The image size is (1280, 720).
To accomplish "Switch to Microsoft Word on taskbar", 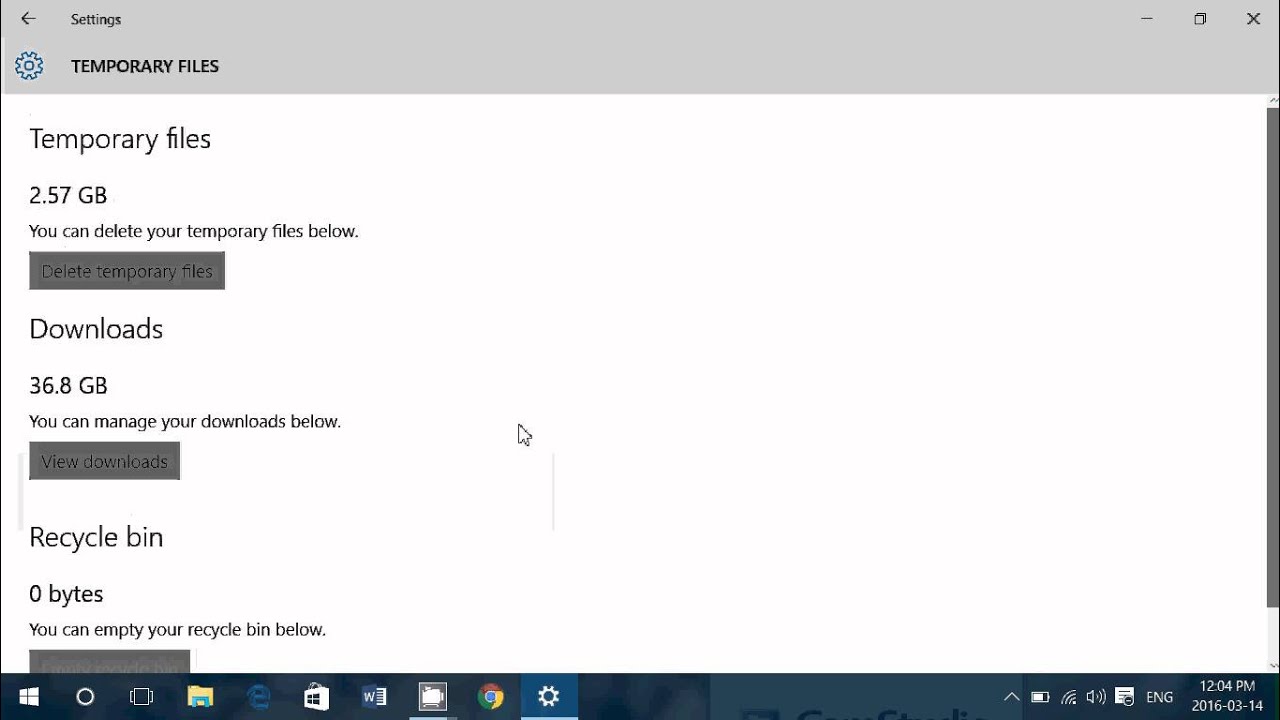I will [x=374, y=697].
